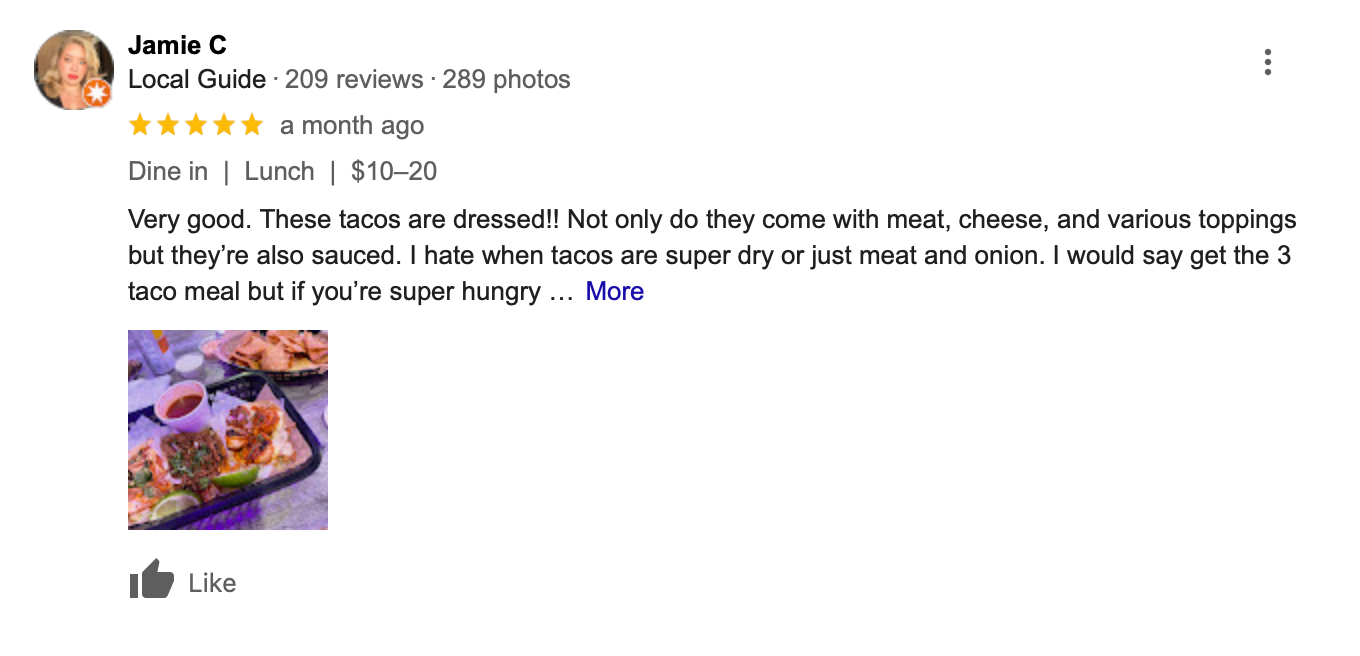The width and height of the screenshot is (1360, 656).
Task: Click the Local Guide label
Action: pos(197,80)
